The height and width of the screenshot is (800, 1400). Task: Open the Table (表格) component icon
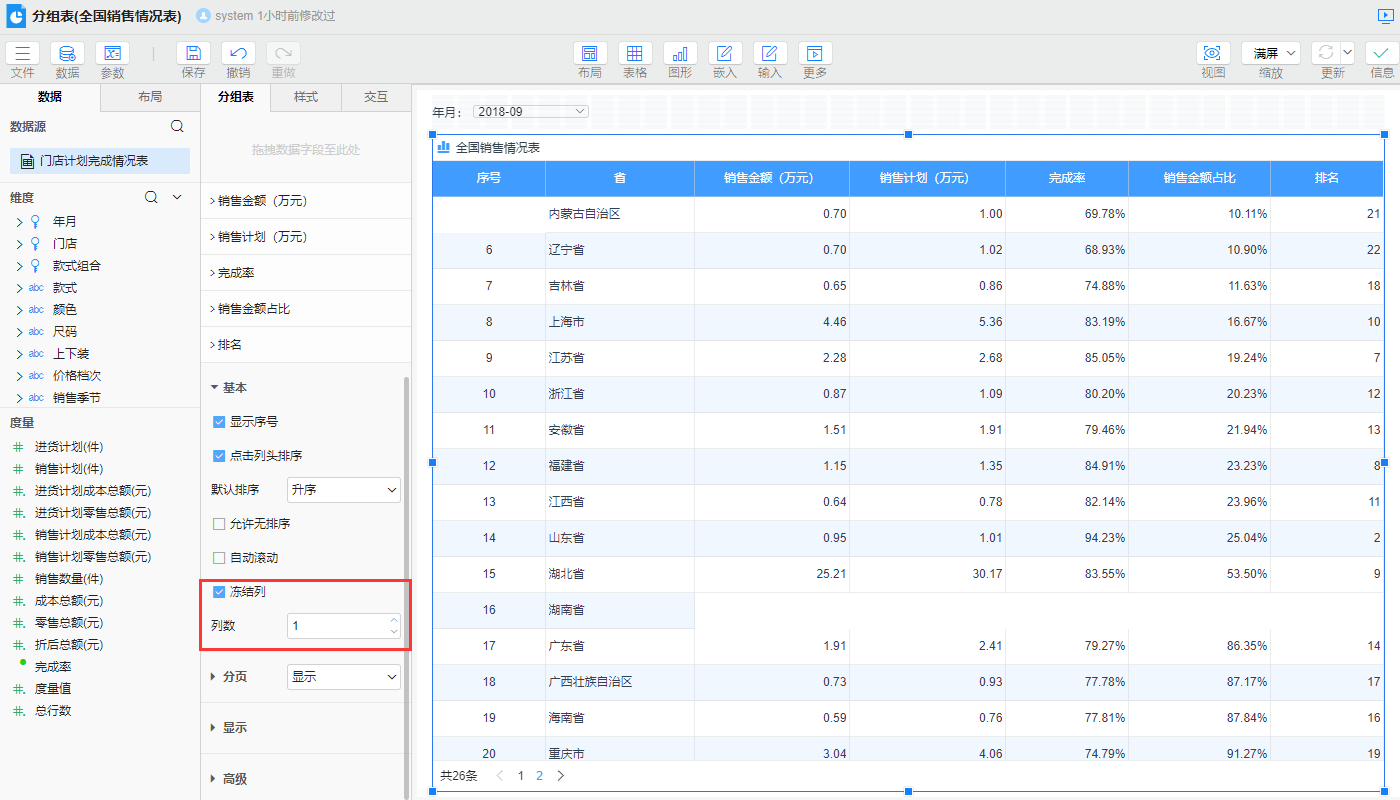pos(635,54)
